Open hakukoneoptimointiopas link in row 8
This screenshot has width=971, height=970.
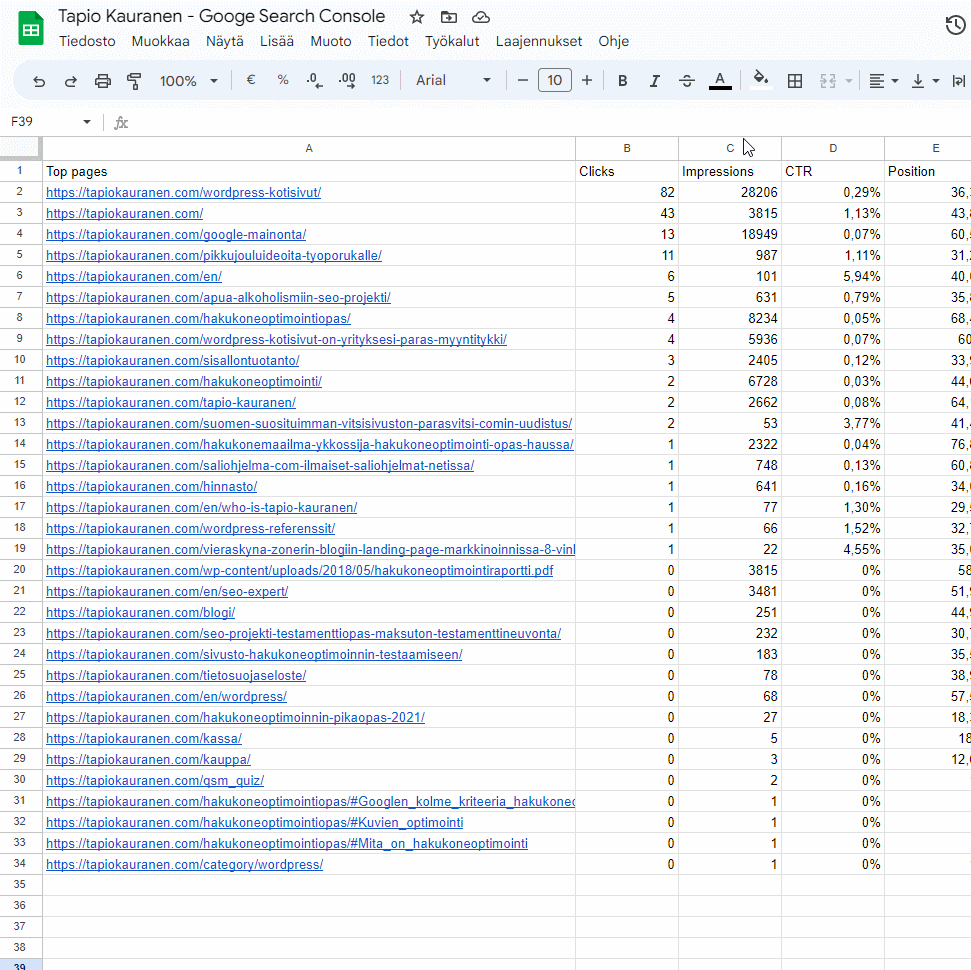pyautogui.click(x=198, y=318)
